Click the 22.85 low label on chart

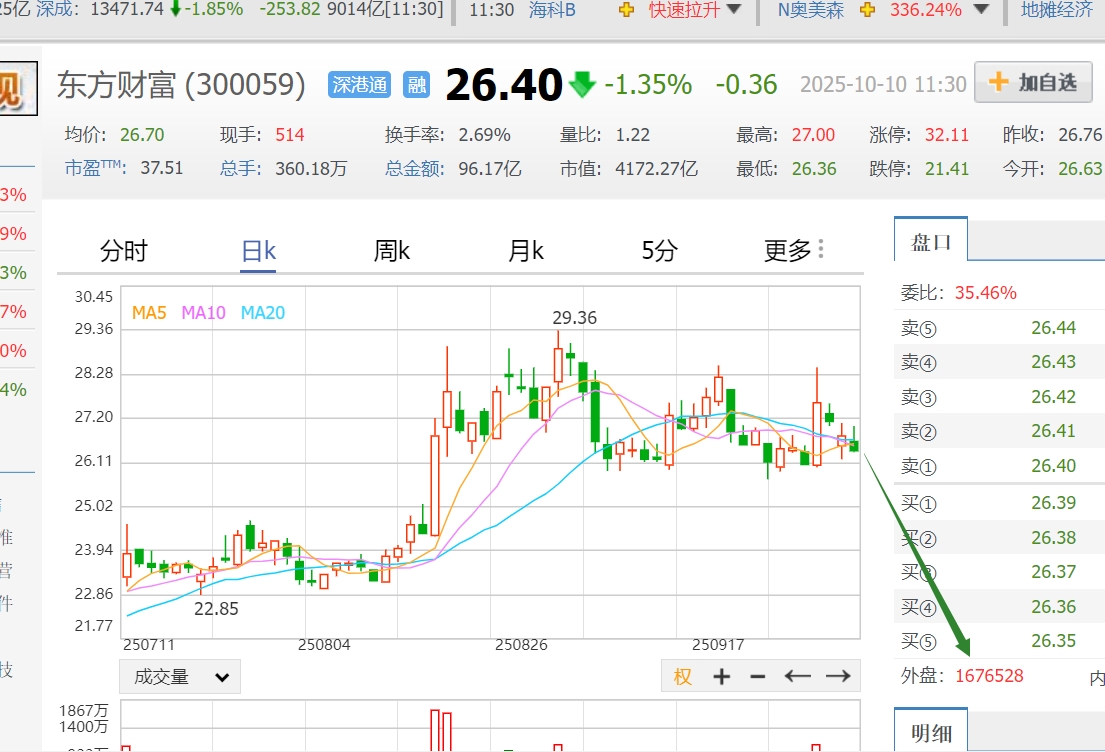(x=216, y=609)
